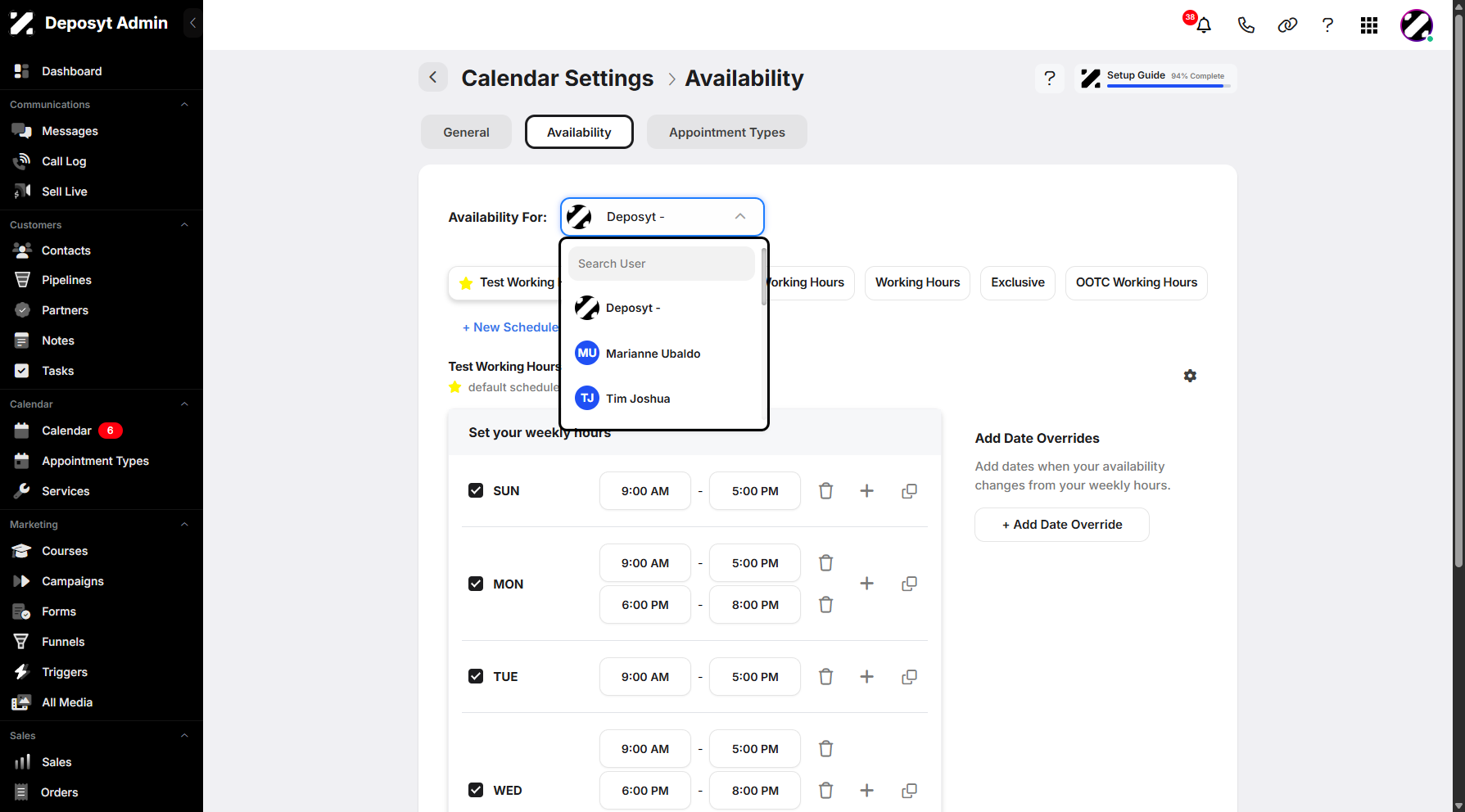Open SUN start time 9:00 AM picker
Image resolution: width=1465 pixels, height=812 pixels.
pyautogui.click(x=645, y=491)
